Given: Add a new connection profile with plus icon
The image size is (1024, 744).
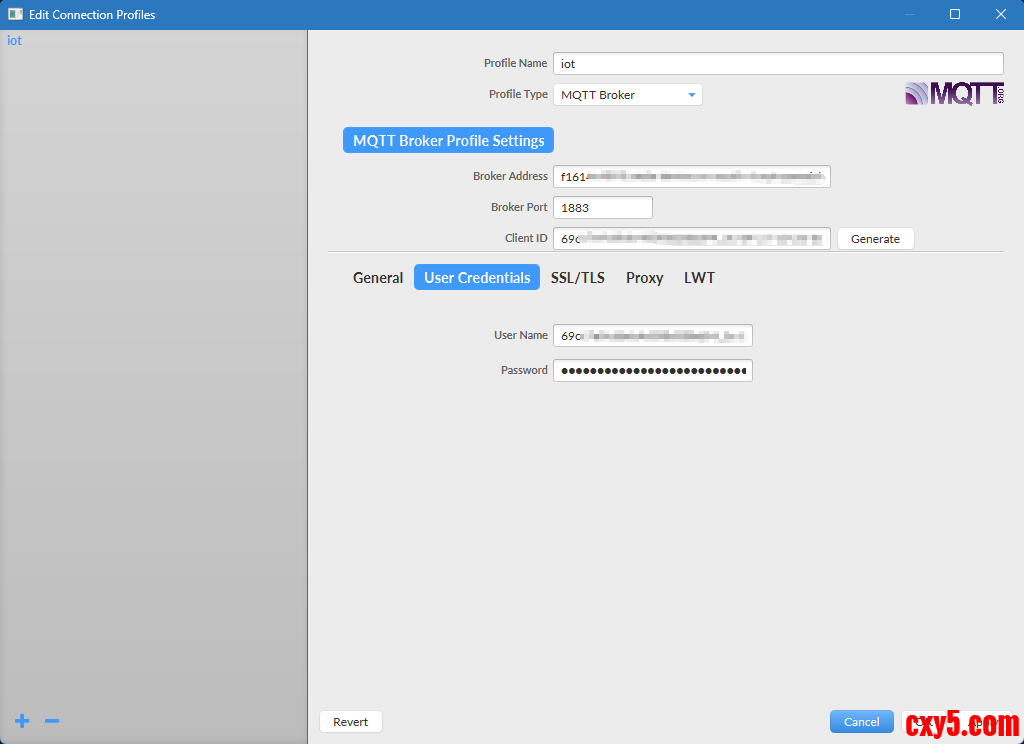Looking at the screenshot, I should point(22,720).
